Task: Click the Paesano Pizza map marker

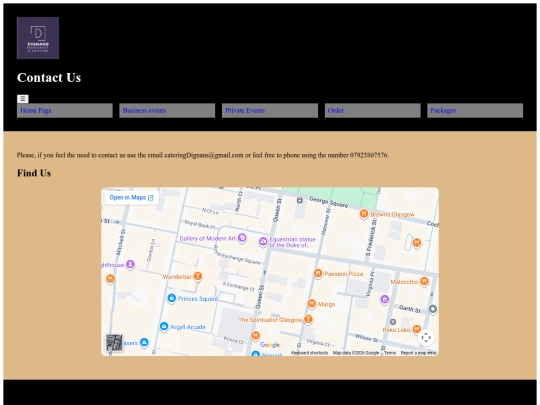Action: tap(318, 273)
